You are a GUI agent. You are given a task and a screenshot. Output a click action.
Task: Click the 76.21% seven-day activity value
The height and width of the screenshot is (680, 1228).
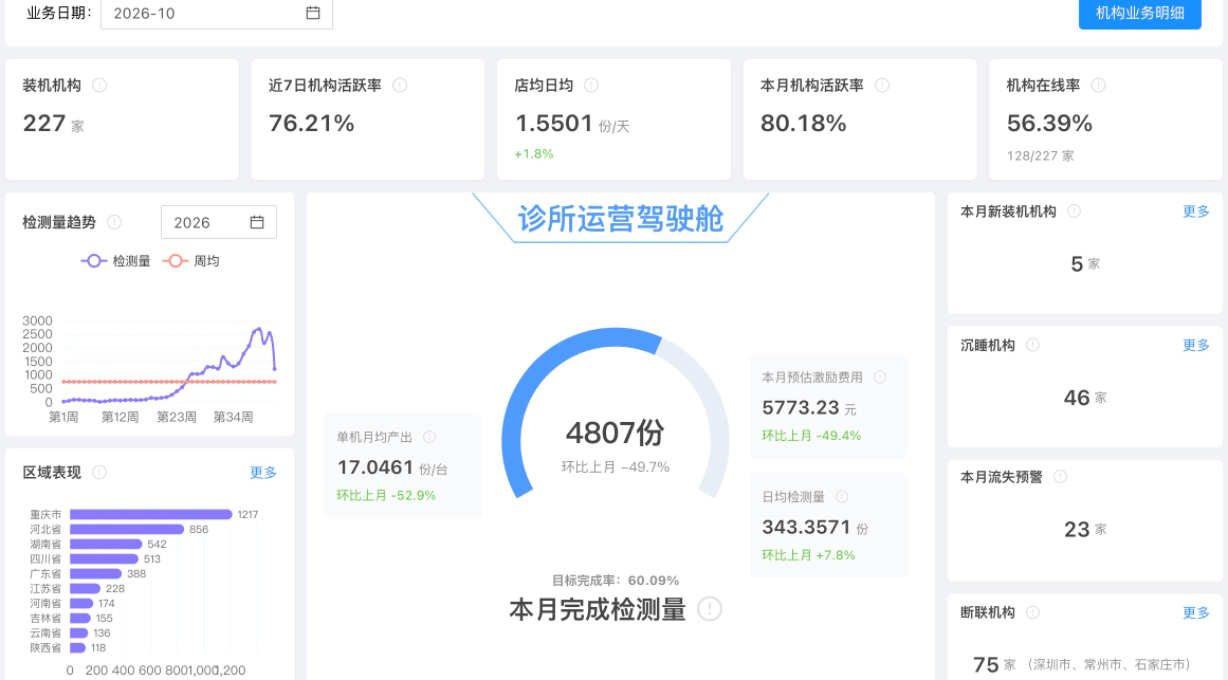(312, 123)
